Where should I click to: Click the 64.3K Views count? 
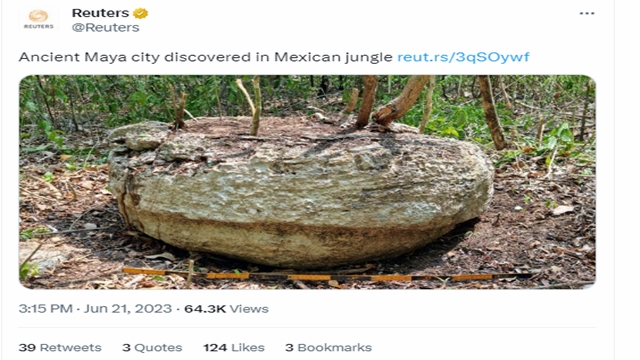coord(227,309)
